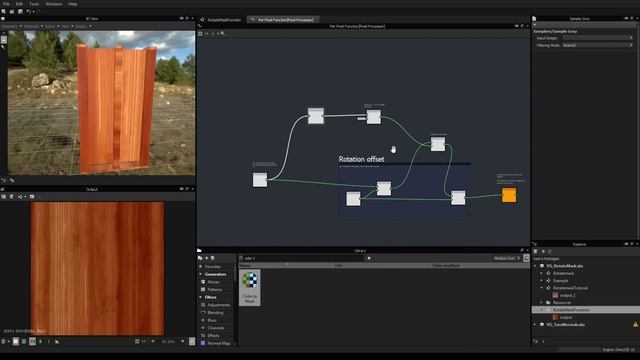640x360 pixels.
Task: Select the leftmost input node in graph
Action: (x=260, y=180)
